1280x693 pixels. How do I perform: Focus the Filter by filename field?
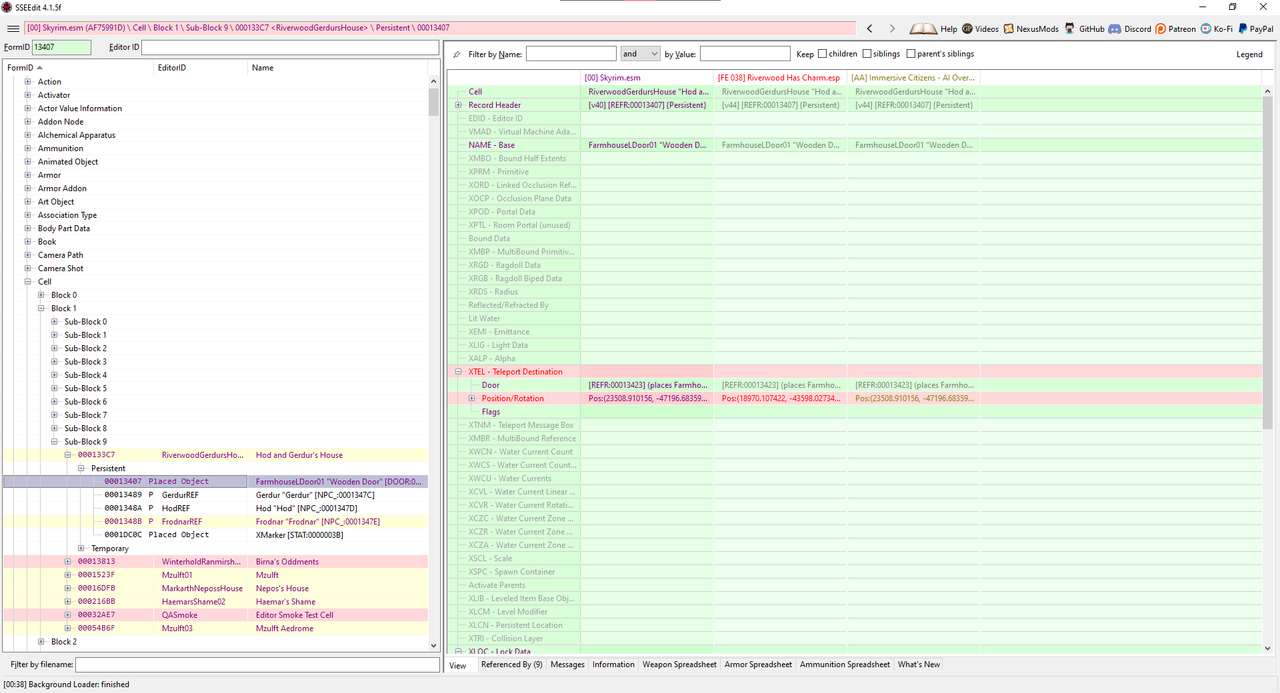257,664
